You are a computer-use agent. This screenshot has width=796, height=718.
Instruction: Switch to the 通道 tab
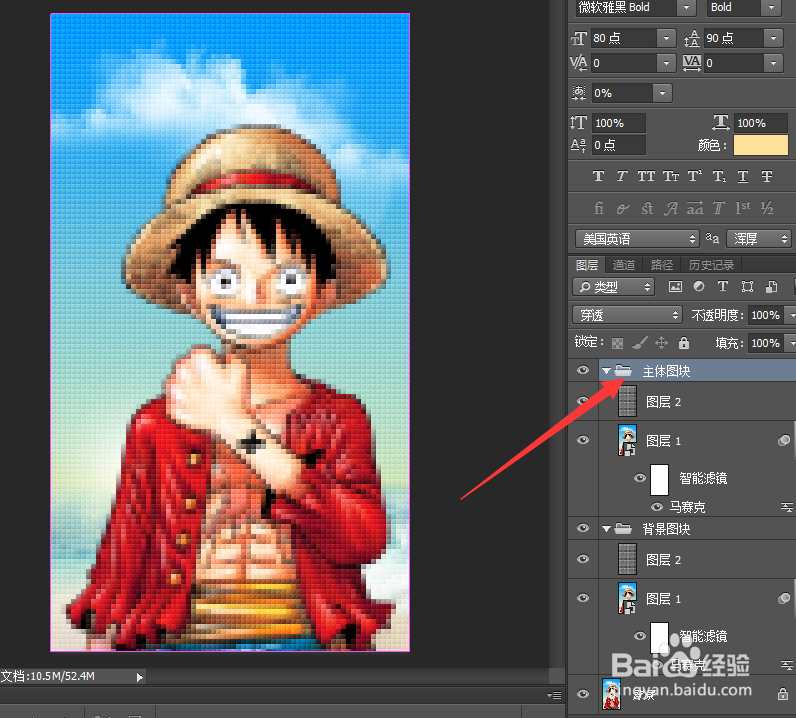click(x=623, y=265)
